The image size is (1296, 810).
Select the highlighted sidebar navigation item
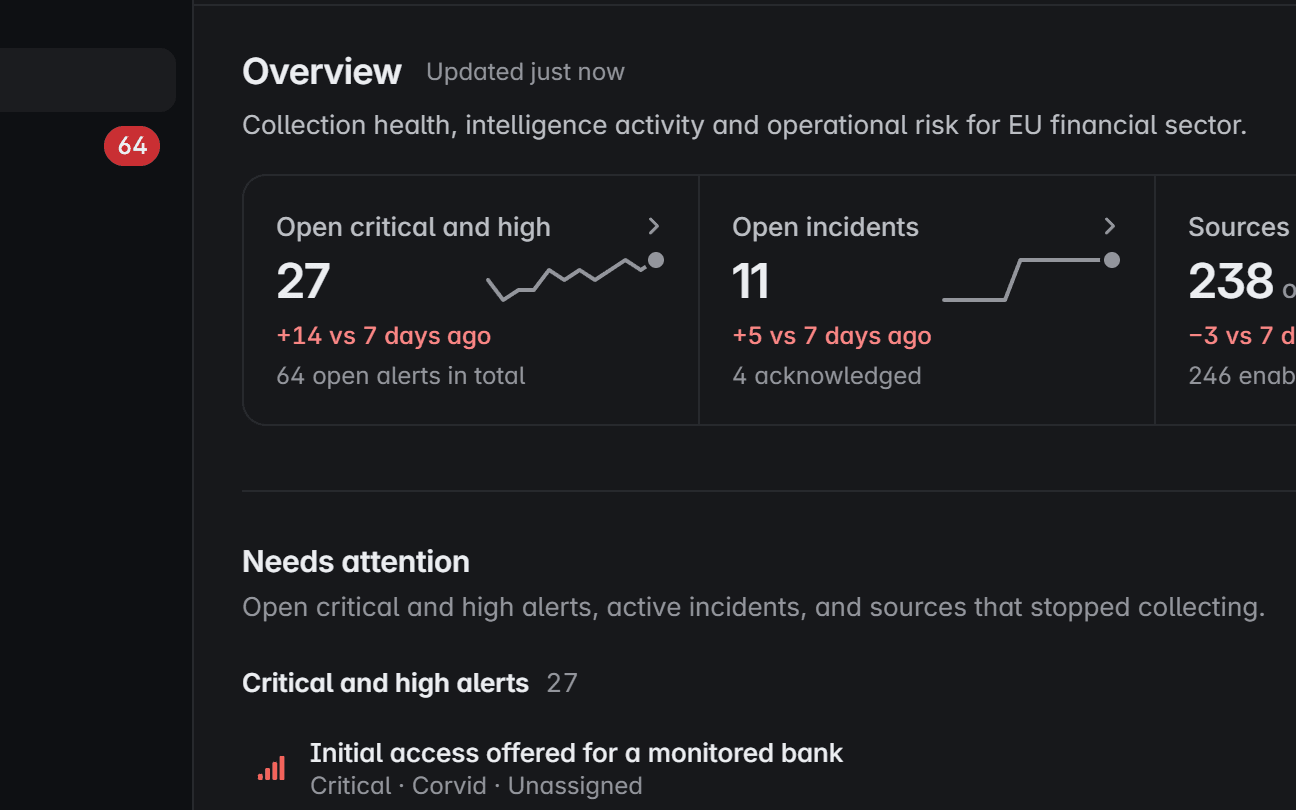click(x=88, y=80)
